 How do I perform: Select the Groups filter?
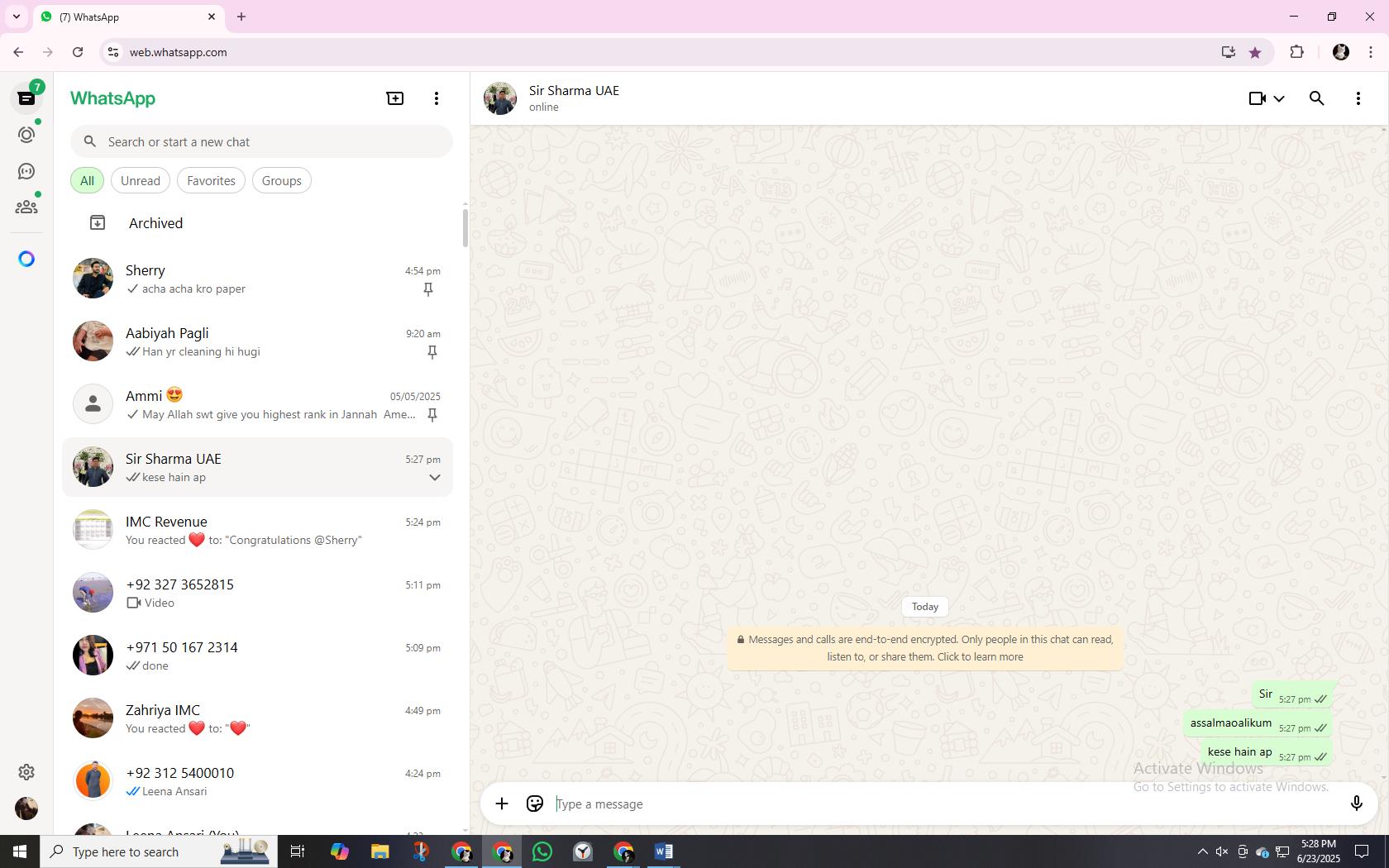click(282, 180)
